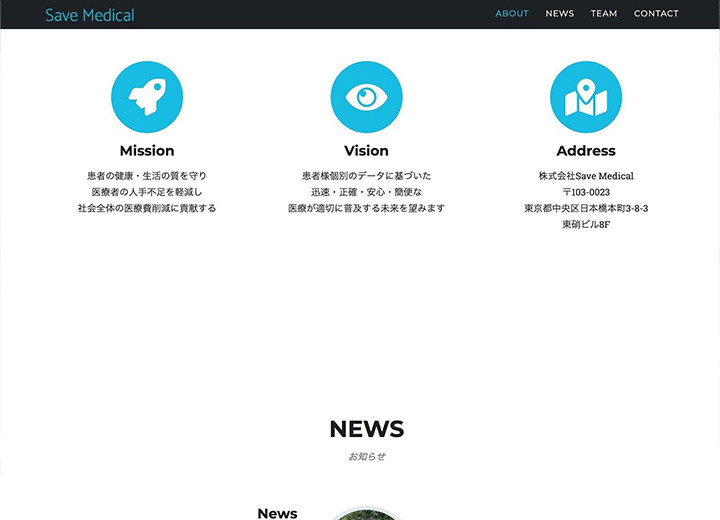Screen dimensions: 720x520
Task: Click the company name 株式会社Save Medical
Action: 586,176
